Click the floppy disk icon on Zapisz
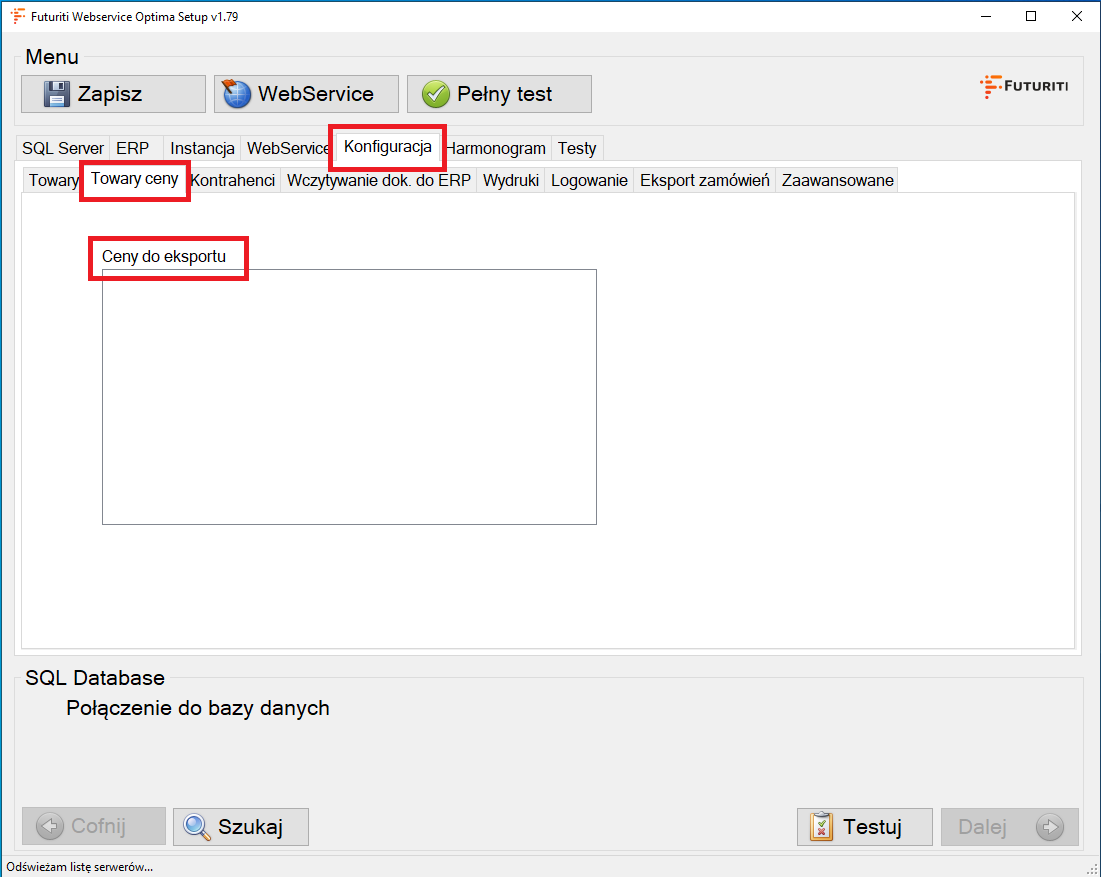This screenshot has width=1103, height=877. coord(58,94)
